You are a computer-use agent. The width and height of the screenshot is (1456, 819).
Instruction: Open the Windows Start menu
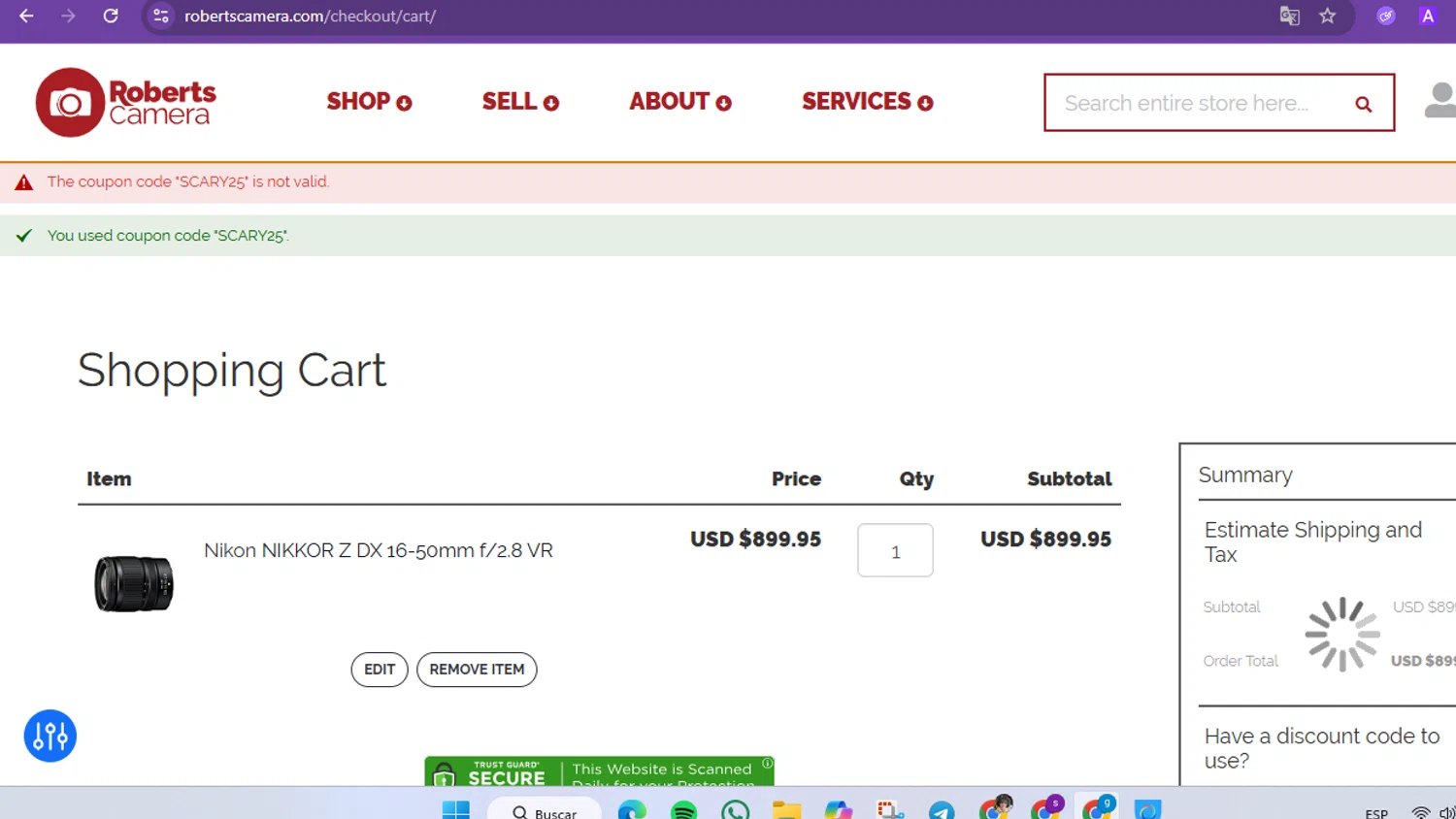(455, 810)
